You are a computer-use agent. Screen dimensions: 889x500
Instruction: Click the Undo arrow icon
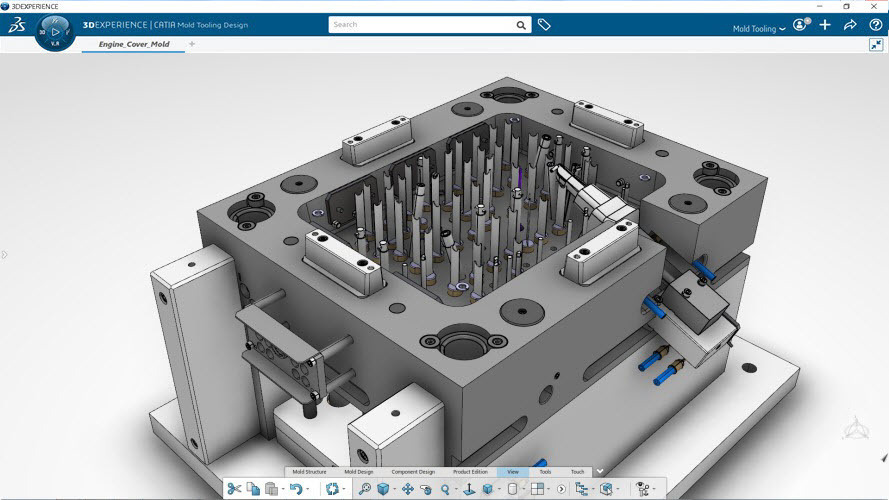tap(294, 489)
